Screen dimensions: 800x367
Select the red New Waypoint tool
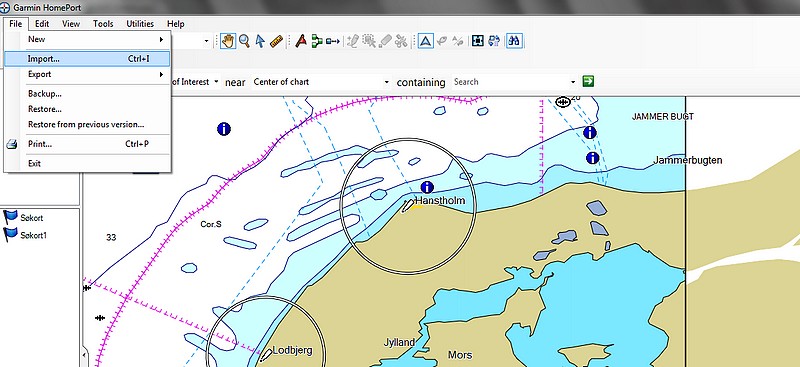(x=301, y=41)
